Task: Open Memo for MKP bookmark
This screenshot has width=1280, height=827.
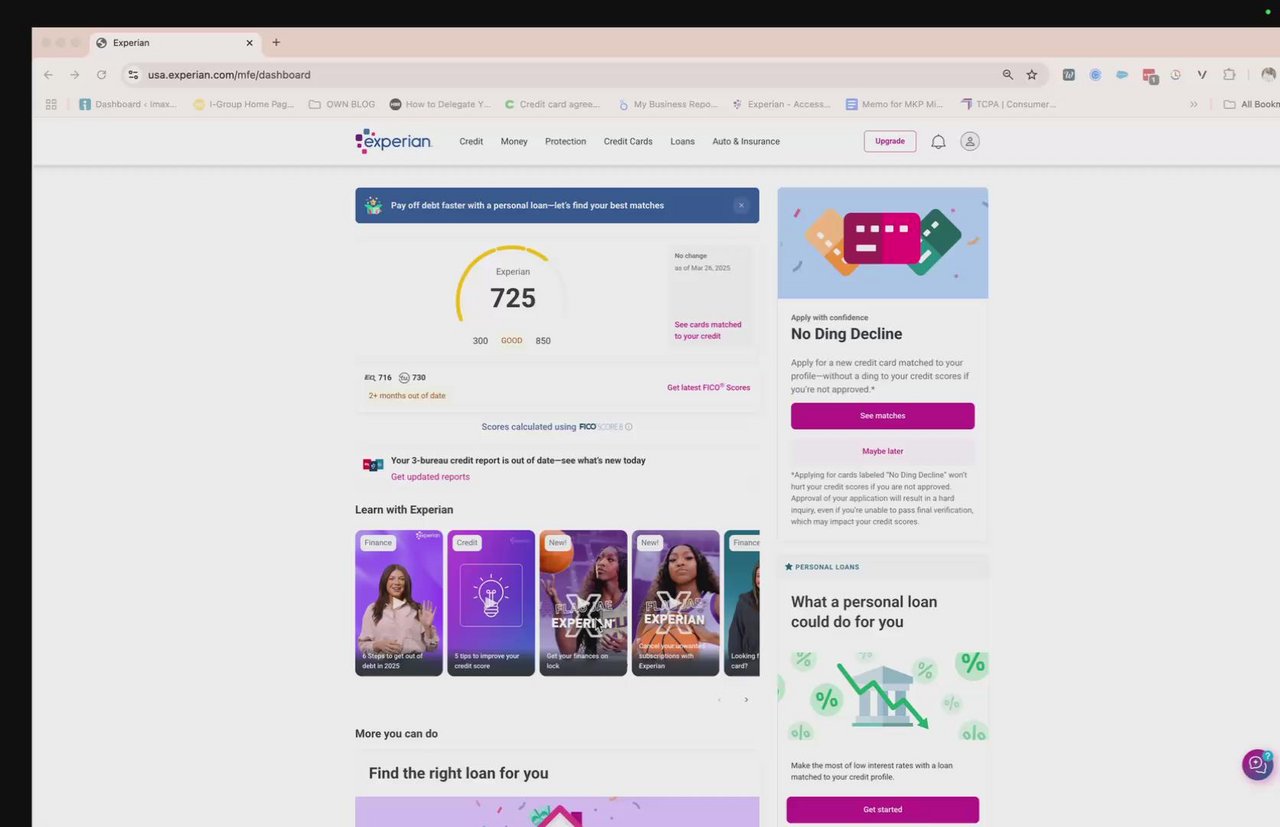Action: pos(895,104)
